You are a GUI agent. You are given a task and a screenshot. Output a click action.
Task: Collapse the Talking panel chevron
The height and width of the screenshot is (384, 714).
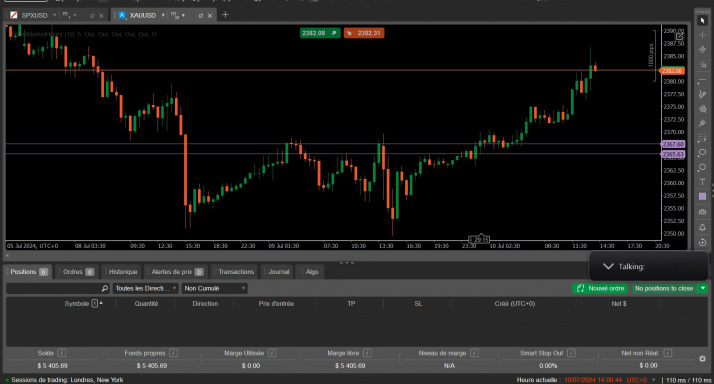click(x=608, y=266)
